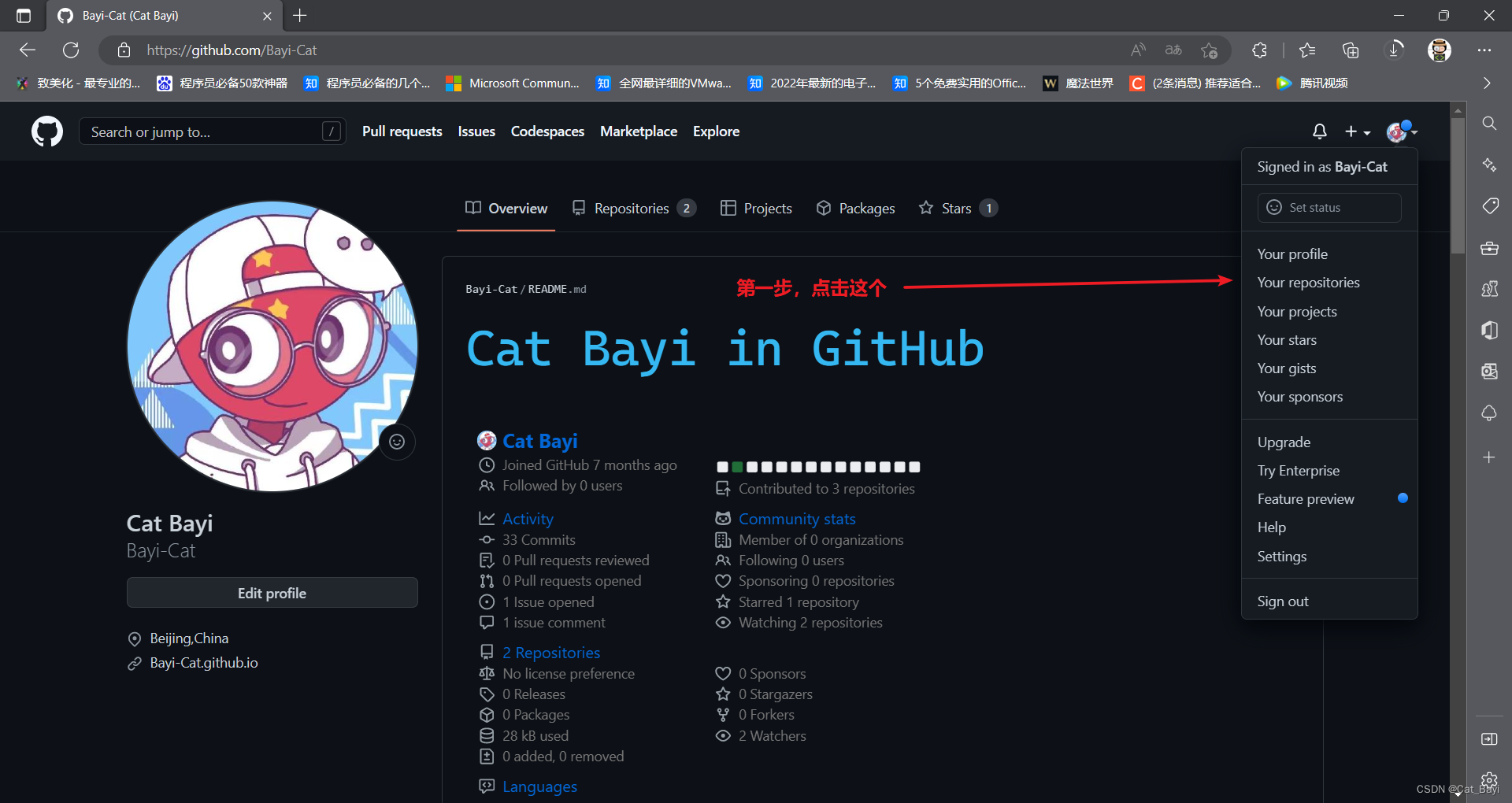Screen dimensions: 1512x803
Task: Open browser extensions puzzle icon
Action: click(1259, 50)
